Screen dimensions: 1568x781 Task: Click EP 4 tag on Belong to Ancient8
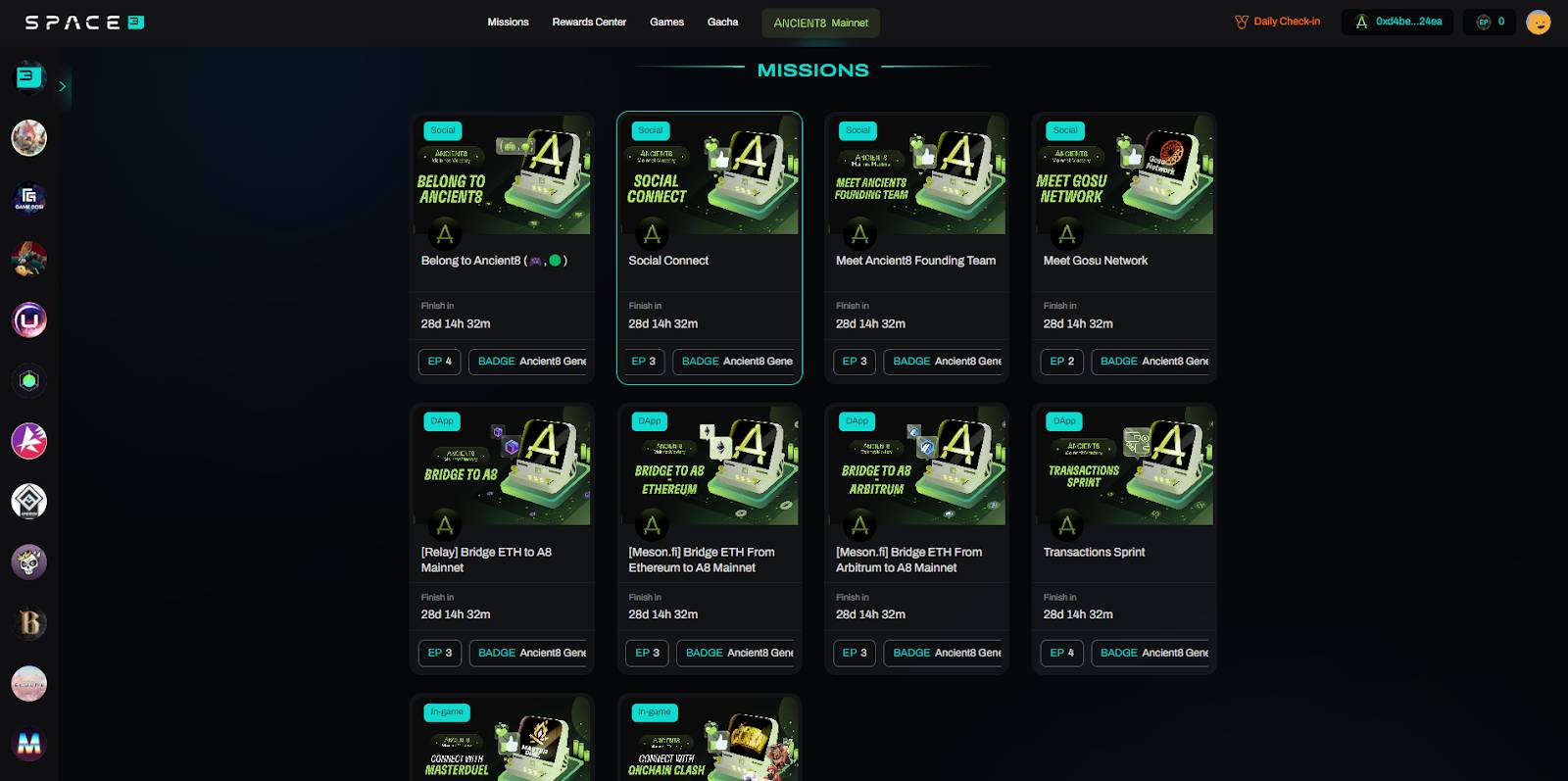tap(439, 362)
